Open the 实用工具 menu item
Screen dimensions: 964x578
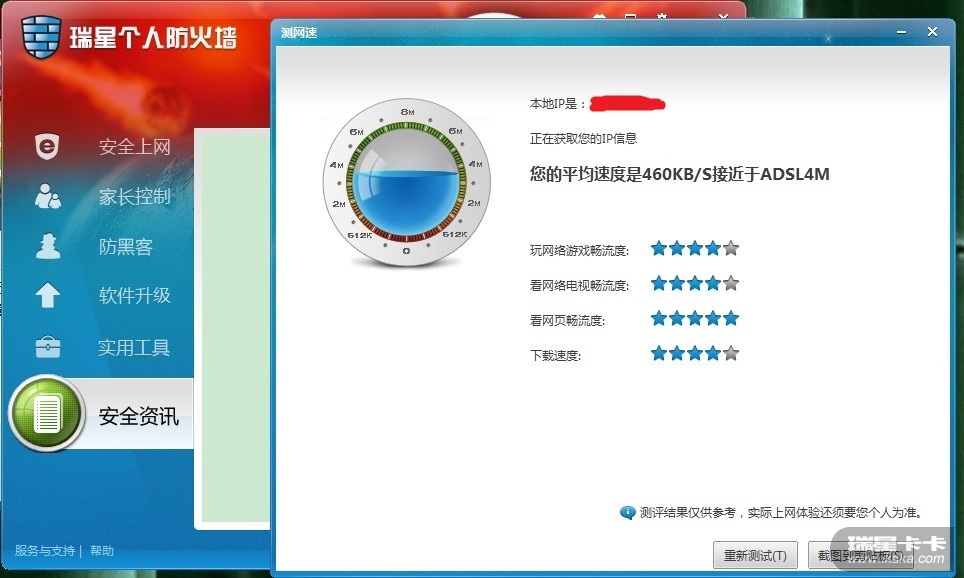(x=134, y=348)
